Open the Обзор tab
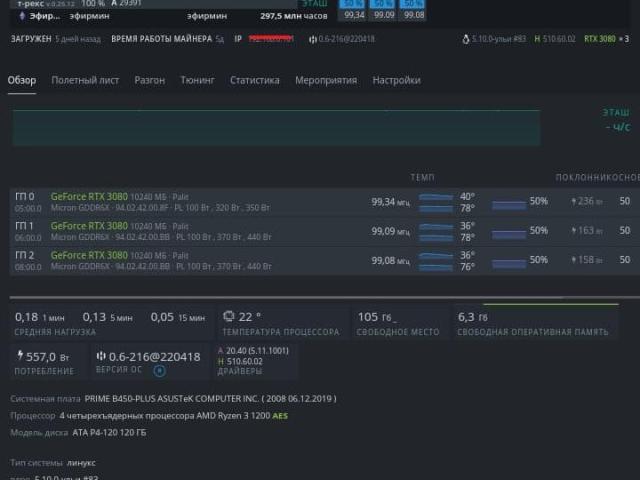The width and height of the screenshot is (640, 480). (22, 80)
